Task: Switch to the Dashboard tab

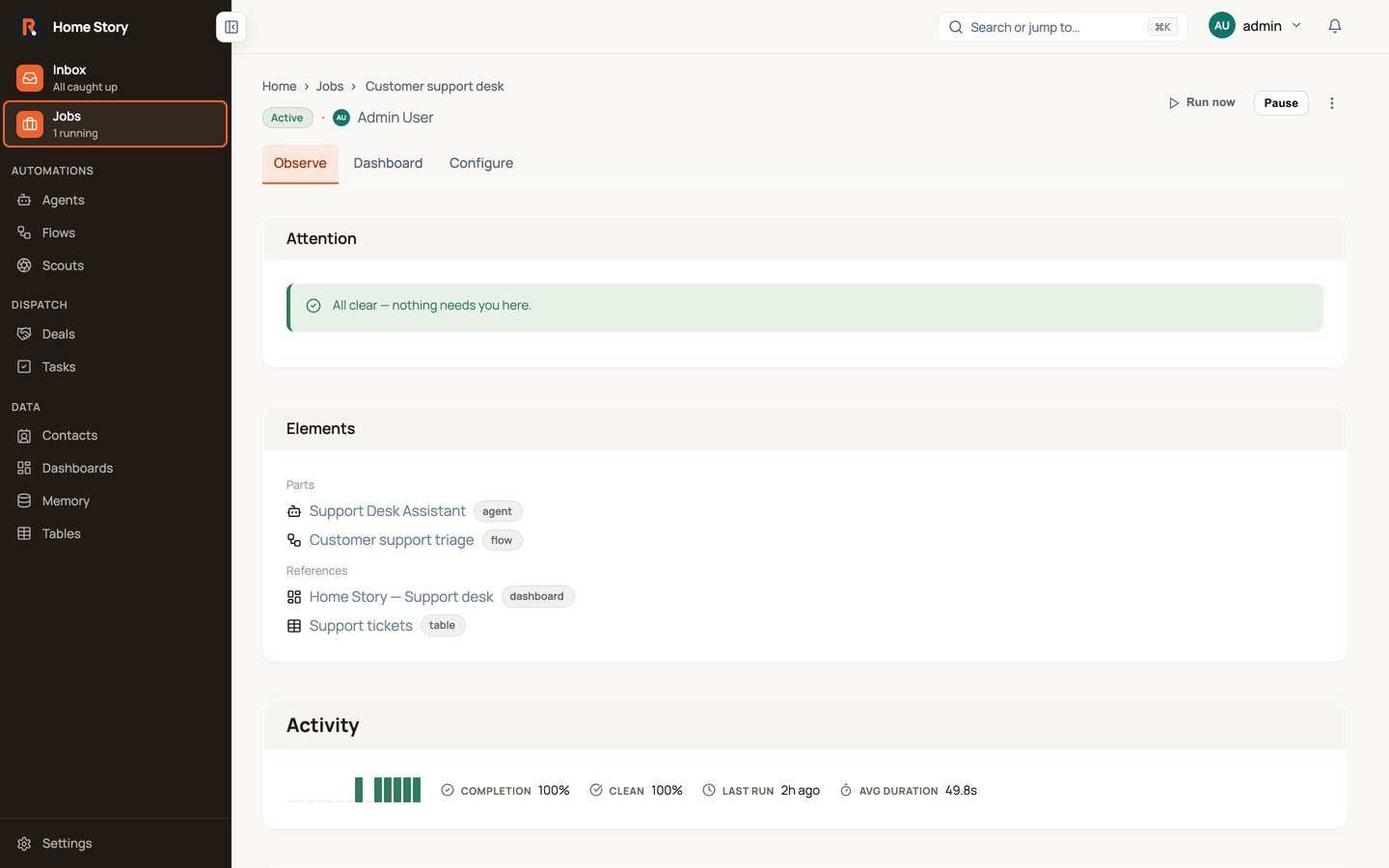Action: (x=388, y=163)
